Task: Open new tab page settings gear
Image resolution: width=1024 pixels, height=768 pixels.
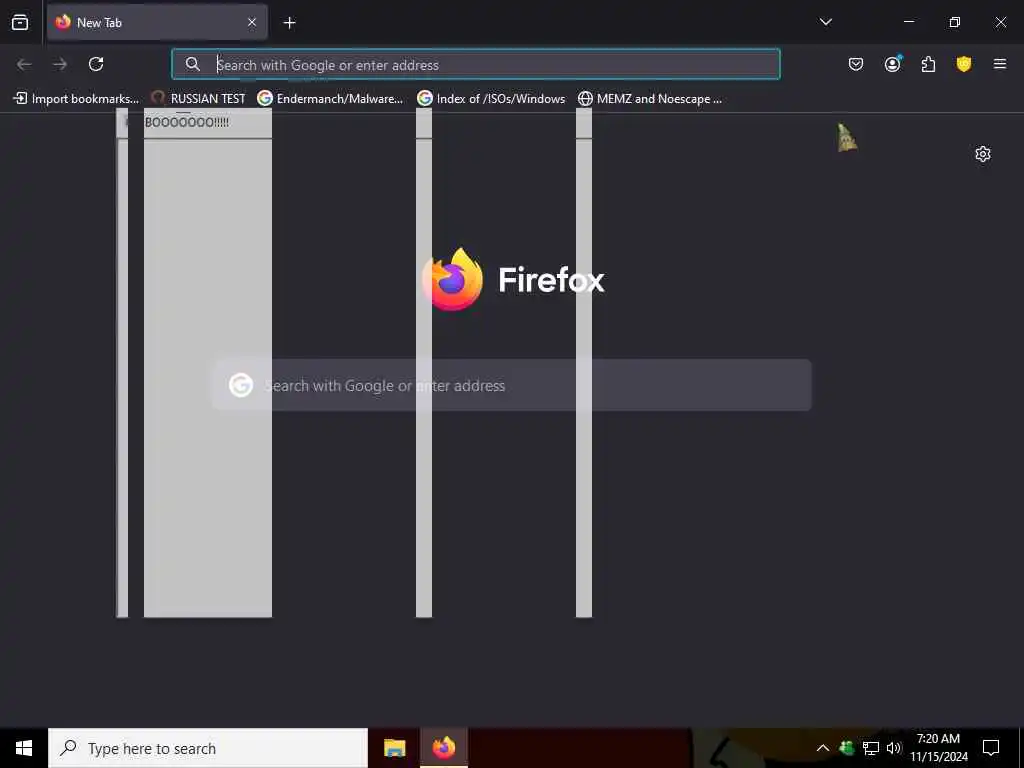Action: pyautogui.click(x=982, y=154)
